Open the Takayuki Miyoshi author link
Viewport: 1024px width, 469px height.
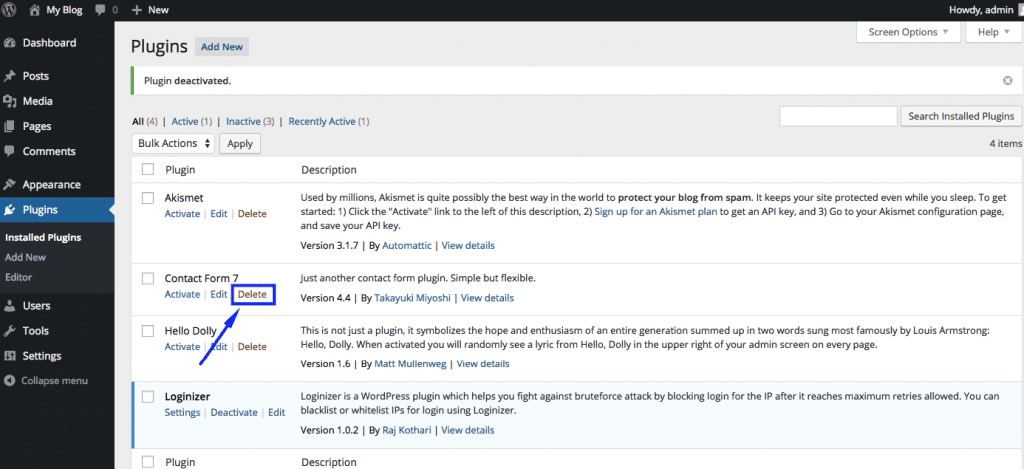coord(414,298)
